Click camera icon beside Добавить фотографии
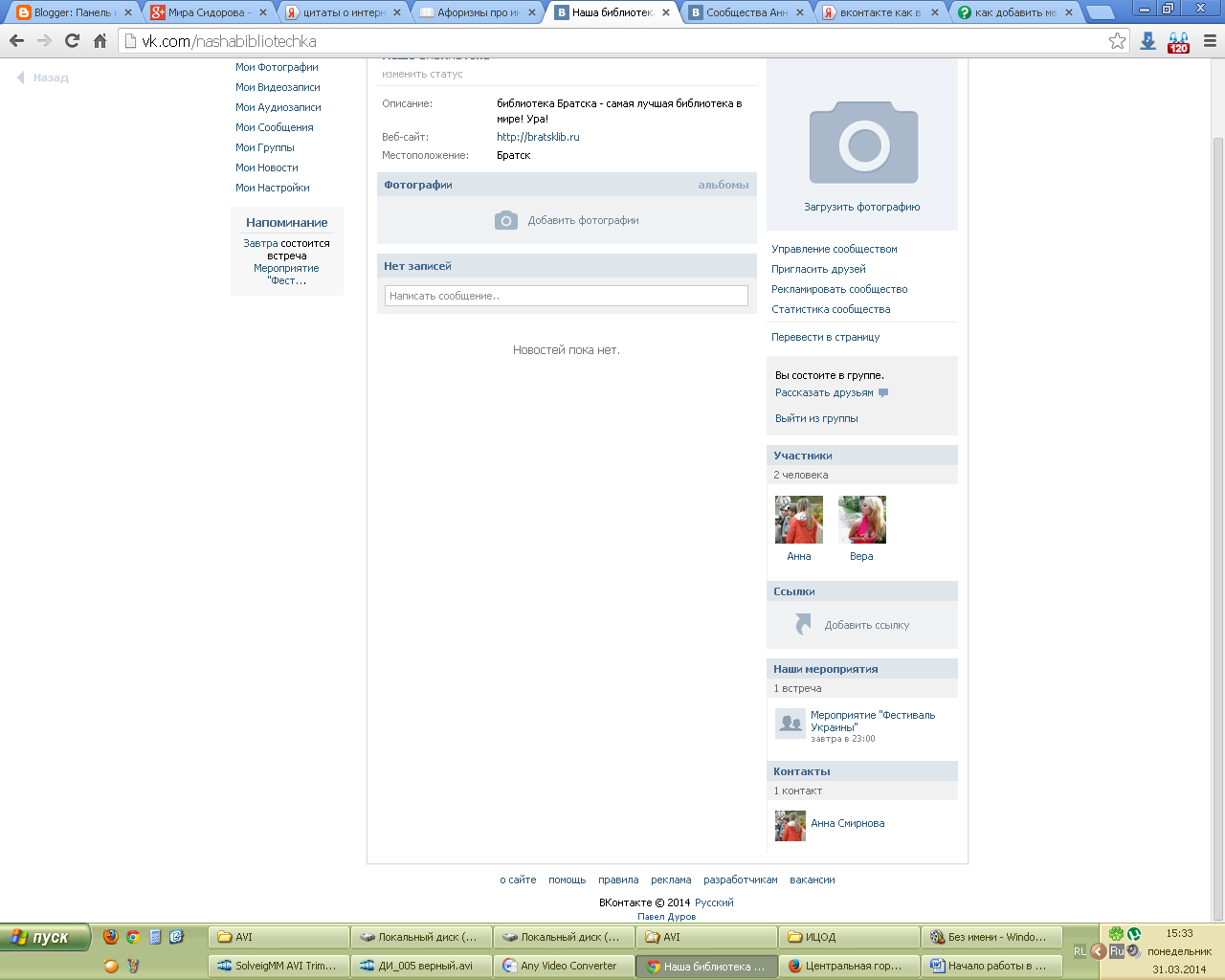Screen dimensions: 1225x980 pos(506,220)
